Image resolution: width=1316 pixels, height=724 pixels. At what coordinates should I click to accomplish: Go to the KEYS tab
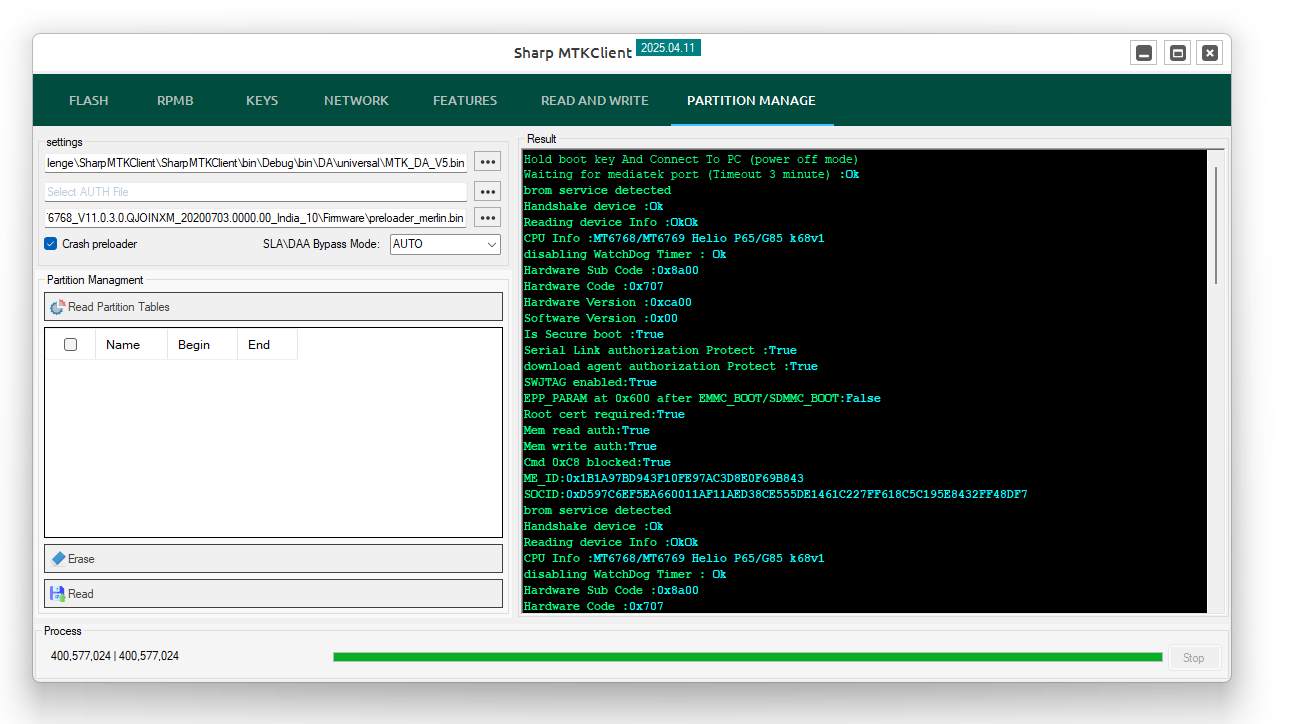point(262,100)
